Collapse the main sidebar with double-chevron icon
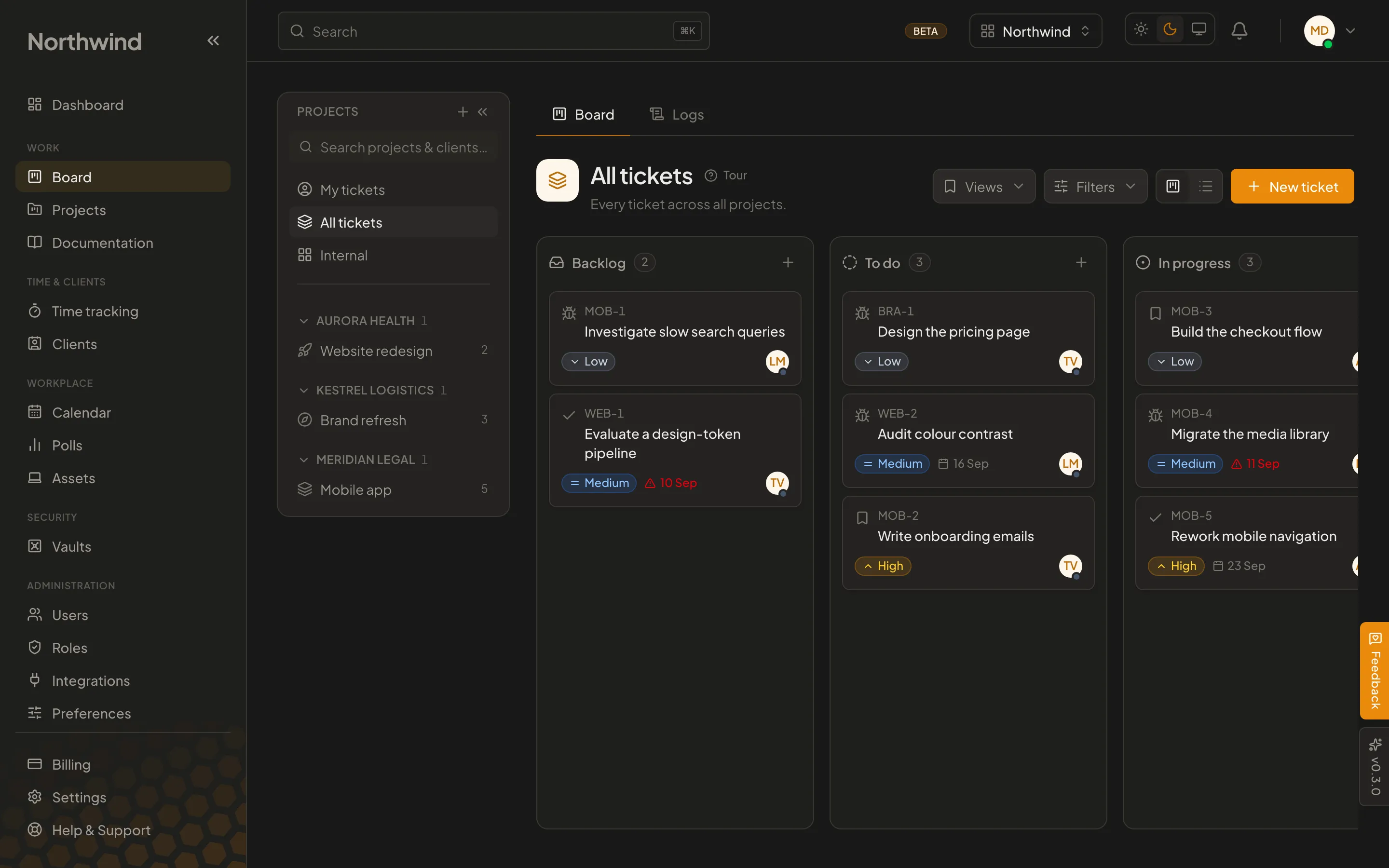 coord(213,41)
